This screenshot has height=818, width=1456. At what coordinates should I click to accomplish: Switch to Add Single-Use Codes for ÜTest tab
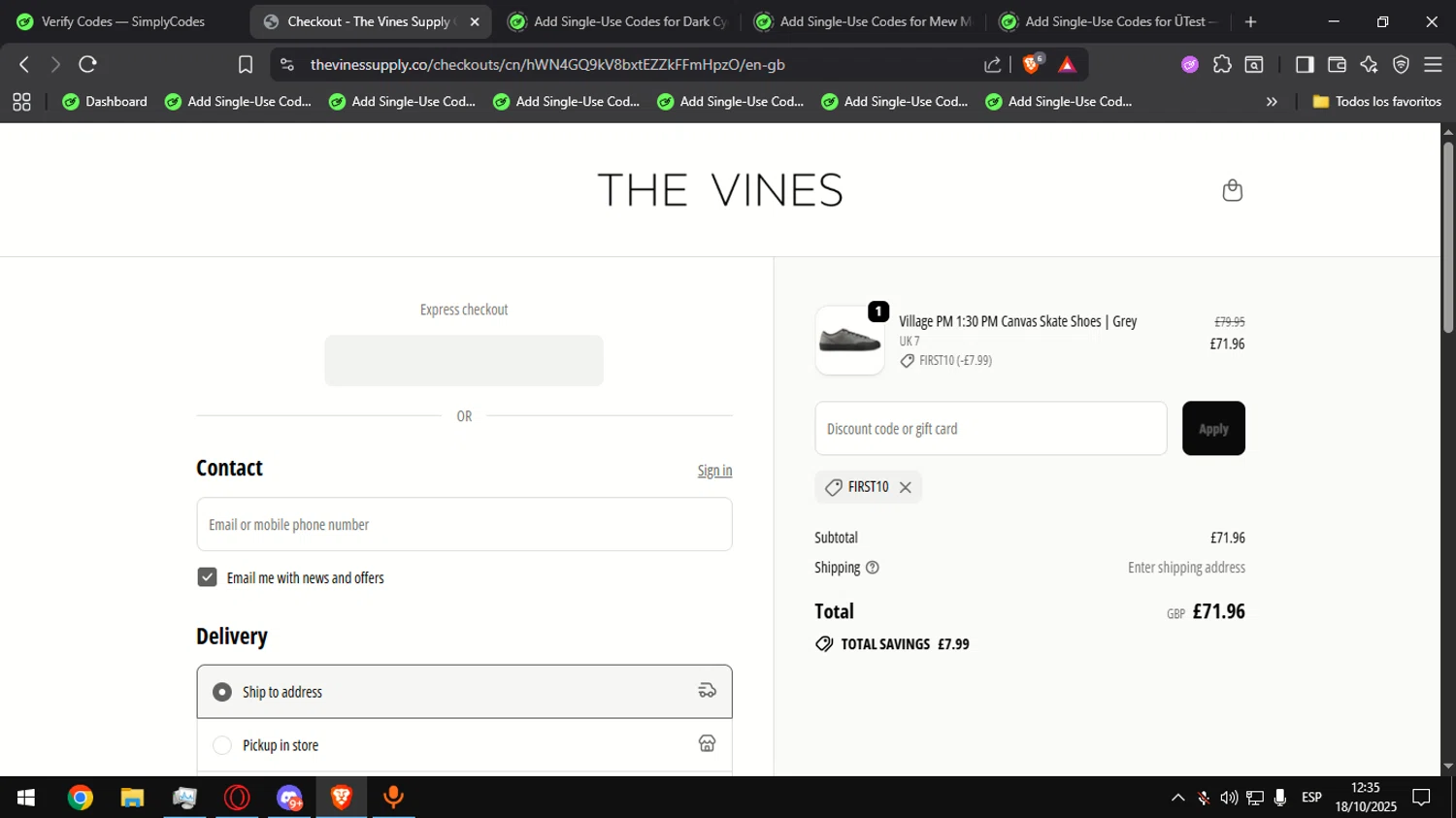click(1109, 21)
